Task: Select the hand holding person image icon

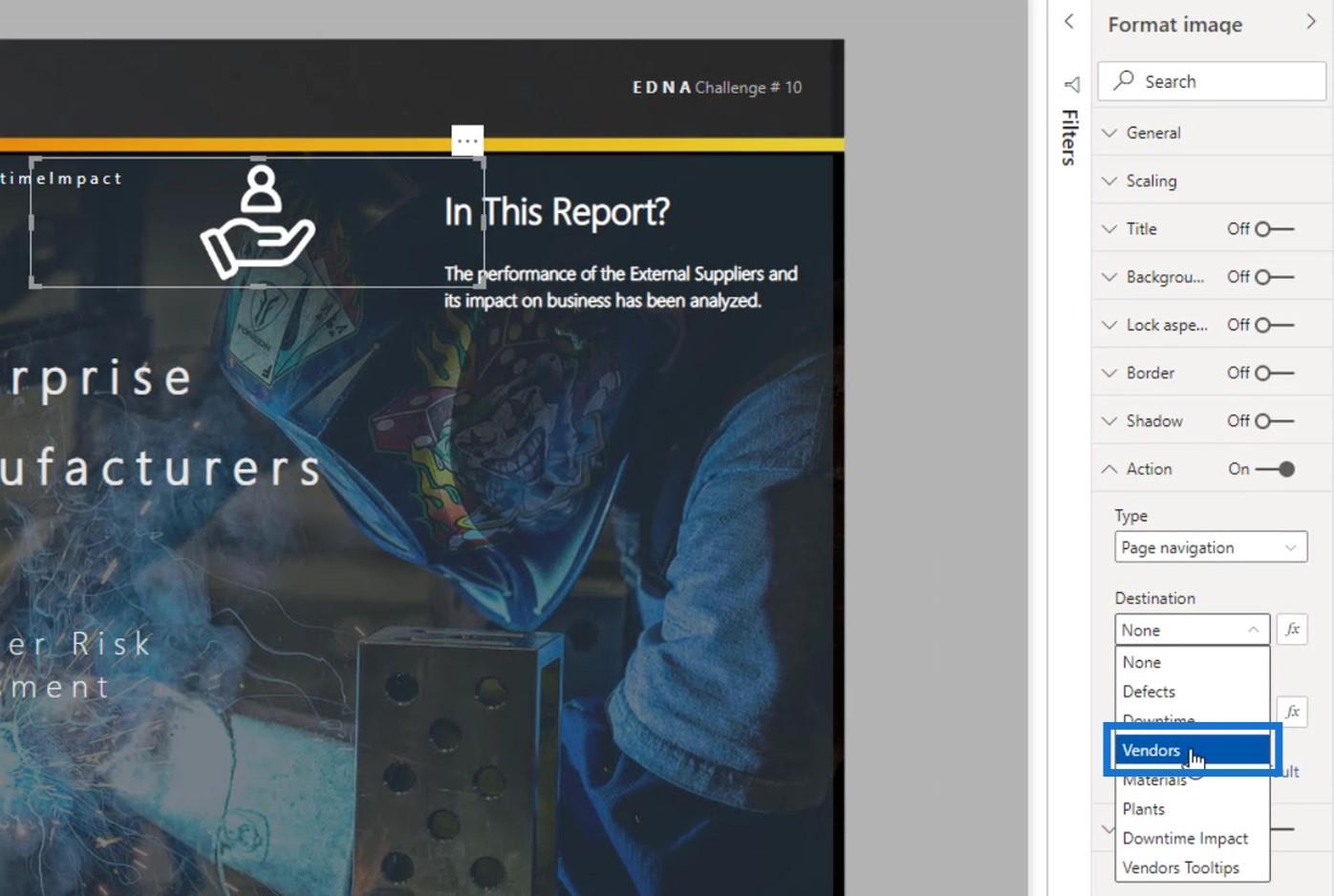Action: pos(258,223)
